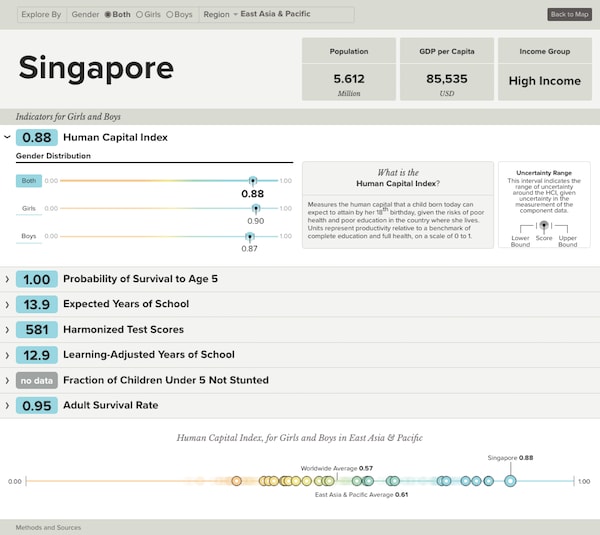Screen dimensions: 600x535
Task: Click the Score icon in Uncertainty Range legend
Action: pyautogui.click(x=544, y=225)
